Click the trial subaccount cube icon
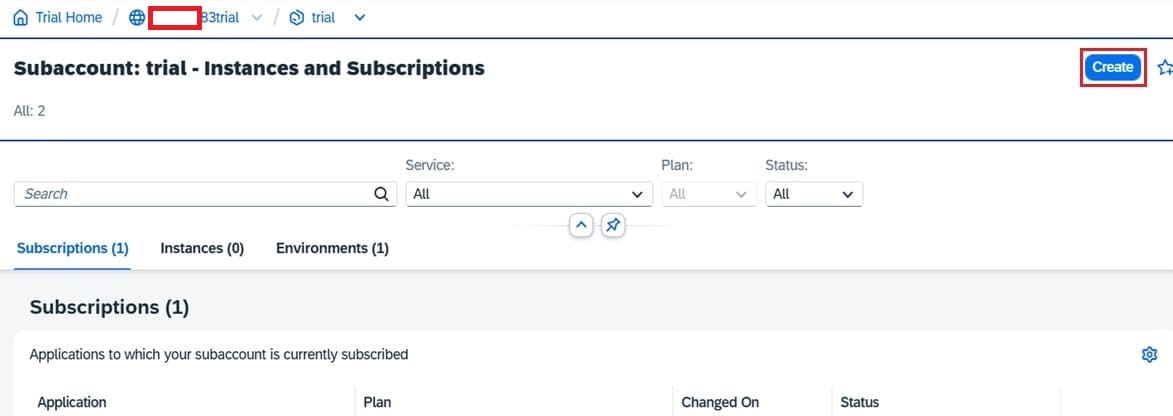The image size is (1173, 416). point(296,18)
